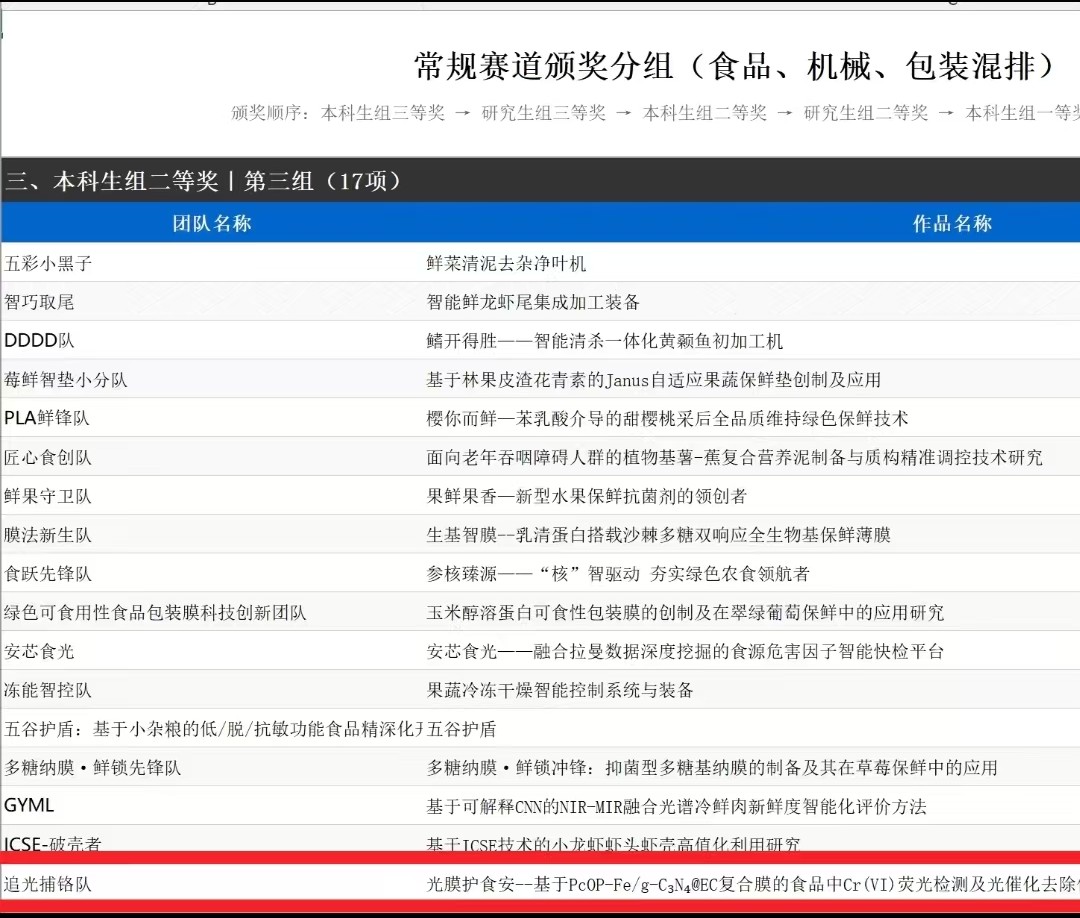Select work cell 光膜护食安 PcOP-Fe/g-C3N4@EC
Image resolution: width=1080 pixels, height=918 pixels.
(x=753, y=884)
